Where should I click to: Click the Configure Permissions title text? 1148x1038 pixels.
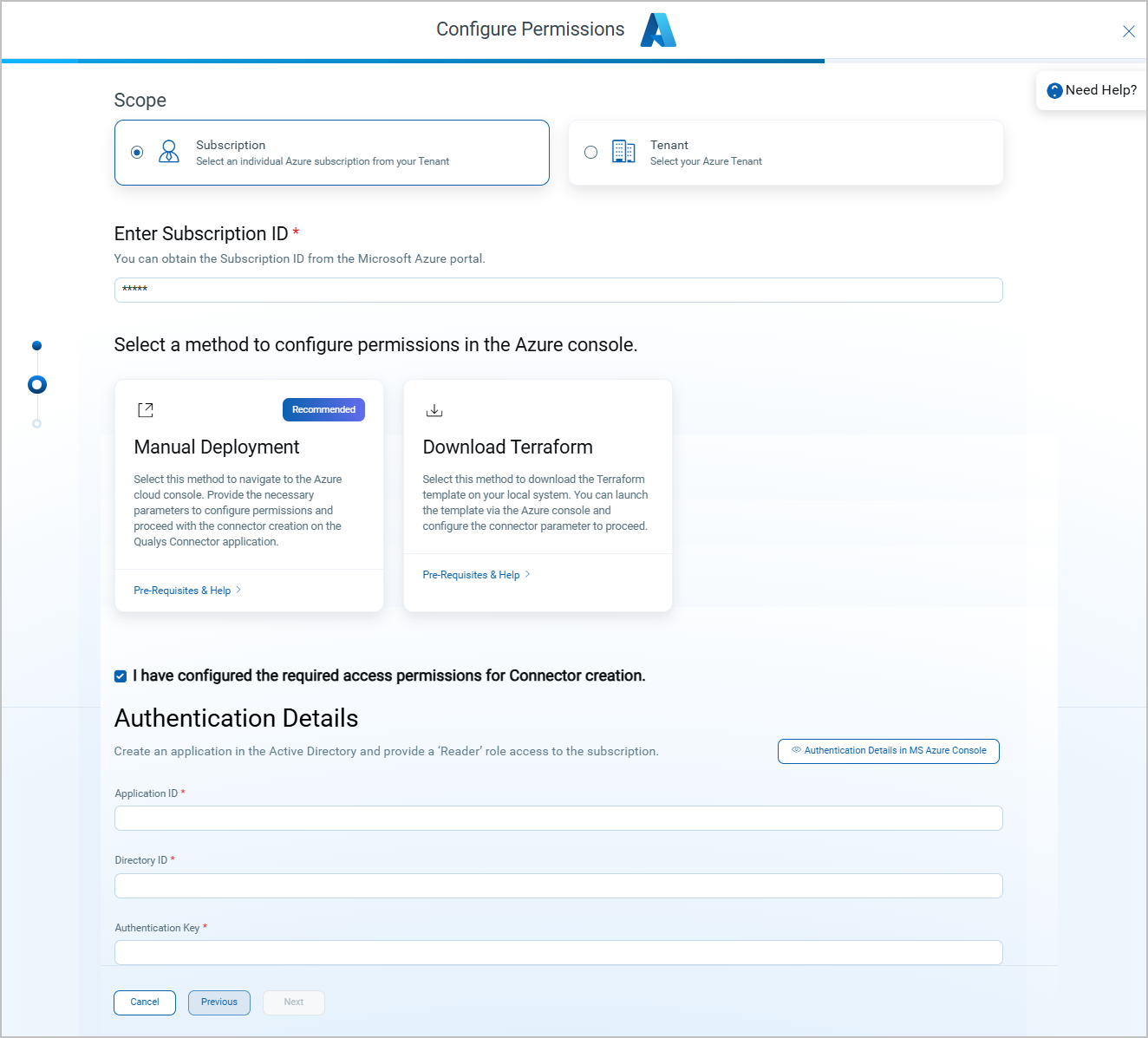(531, 29)
